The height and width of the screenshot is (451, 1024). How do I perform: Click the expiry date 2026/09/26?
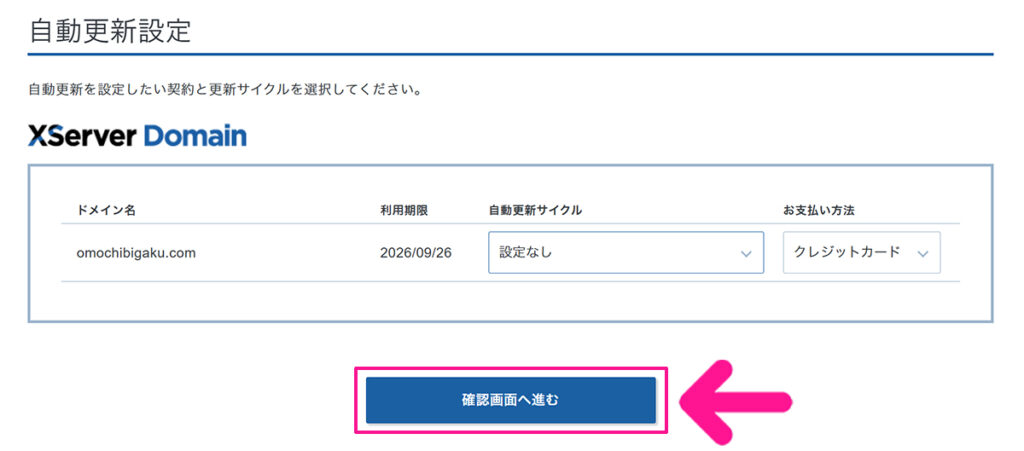point(416,253)
